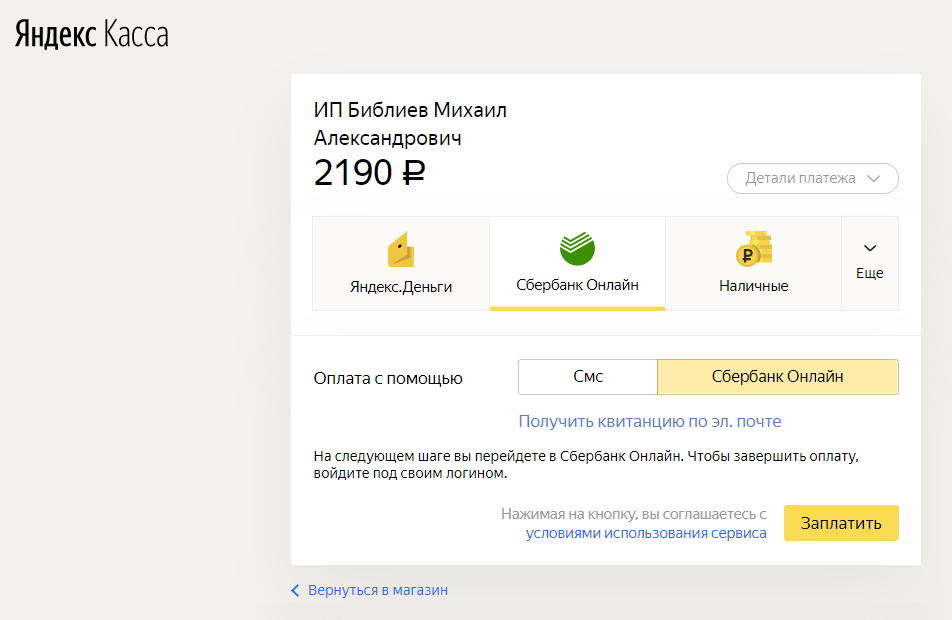Viewport: 952px width, 620px height.
Task: Click the ruble sign next to 2190
Action: (414, 172)
